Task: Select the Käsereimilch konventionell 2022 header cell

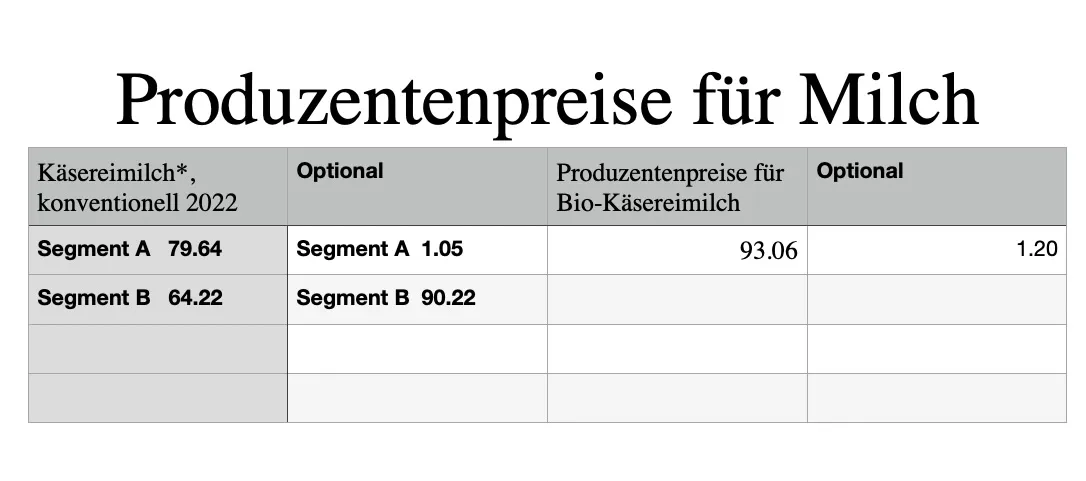Action: [157, 187]
